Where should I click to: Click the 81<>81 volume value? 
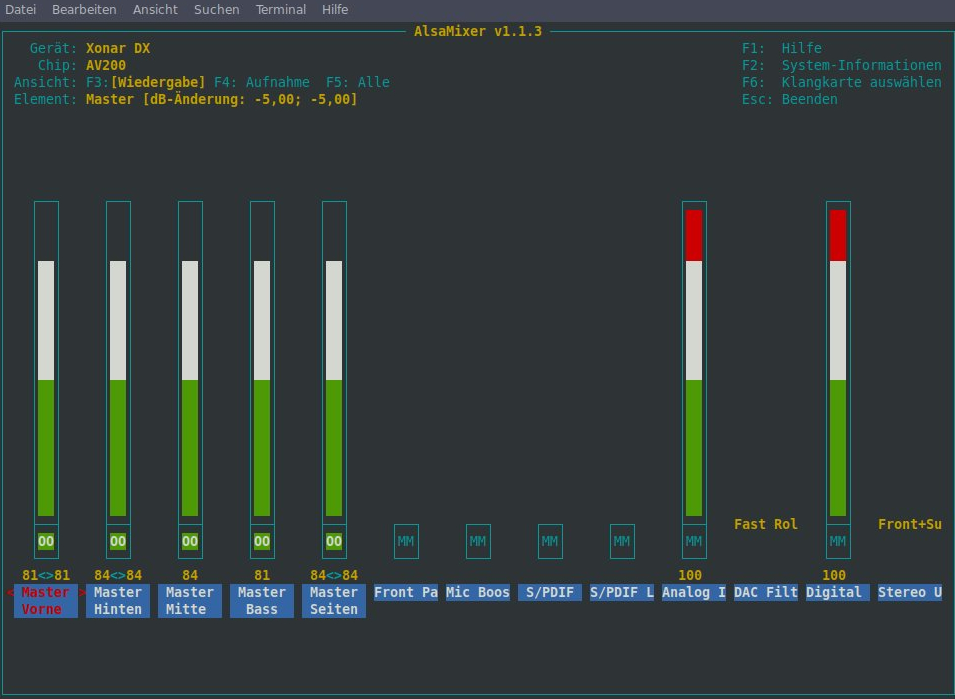[46, 575]
